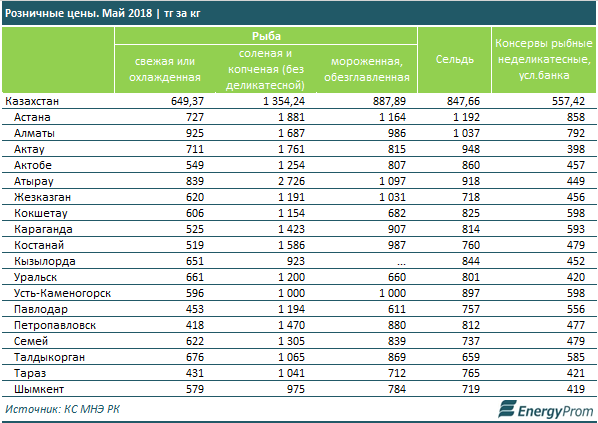Click the Астана row label
Screen dimensions: 598x423
coord(32,117)
